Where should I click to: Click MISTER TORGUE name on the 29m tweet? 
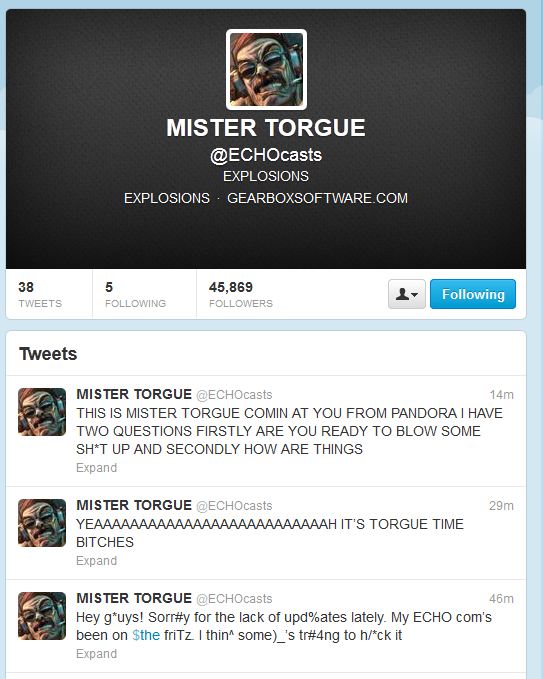click(134, 505)
